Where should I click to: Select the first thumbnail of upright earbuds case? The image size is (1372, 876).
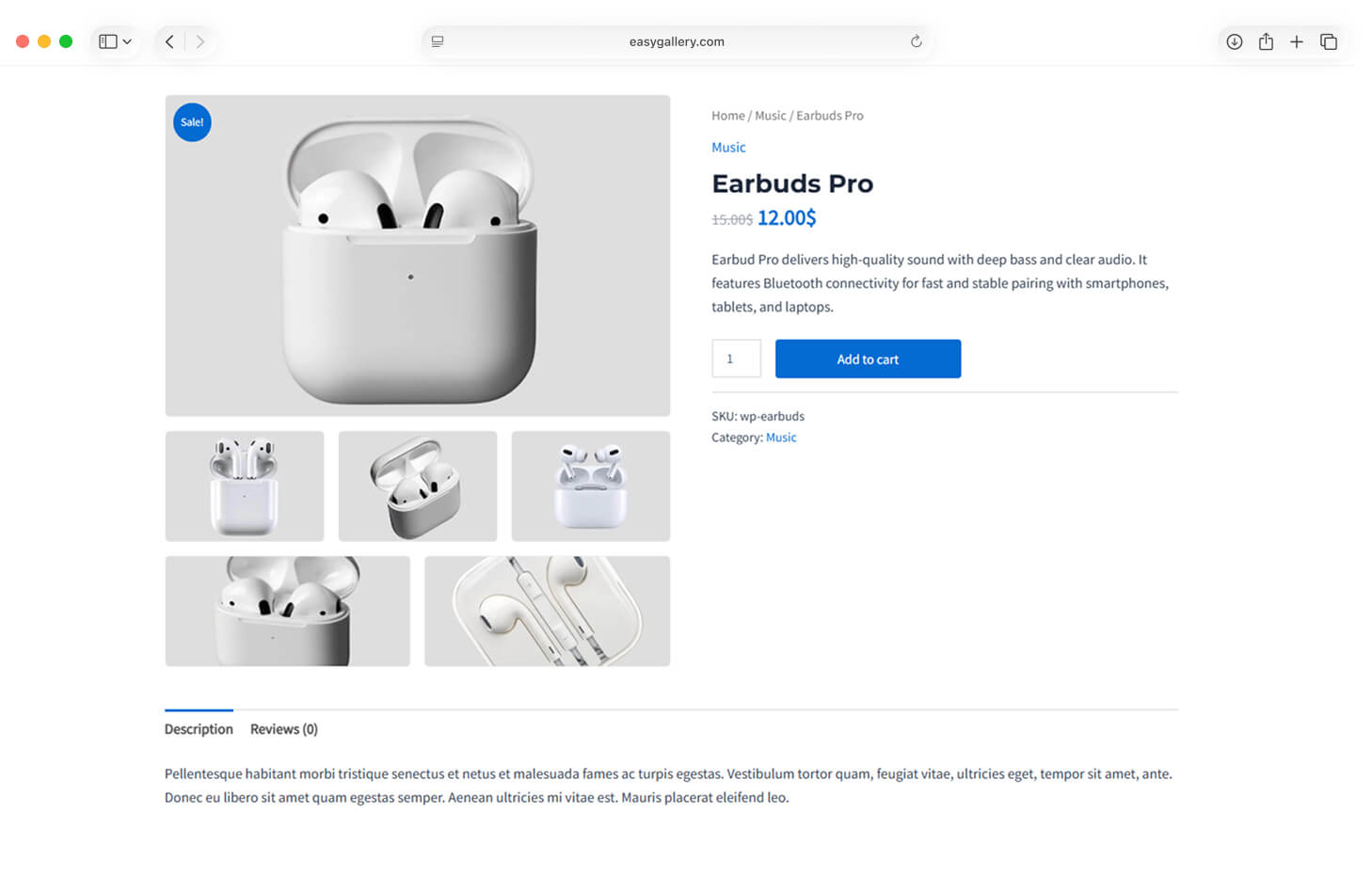(245, 486)
